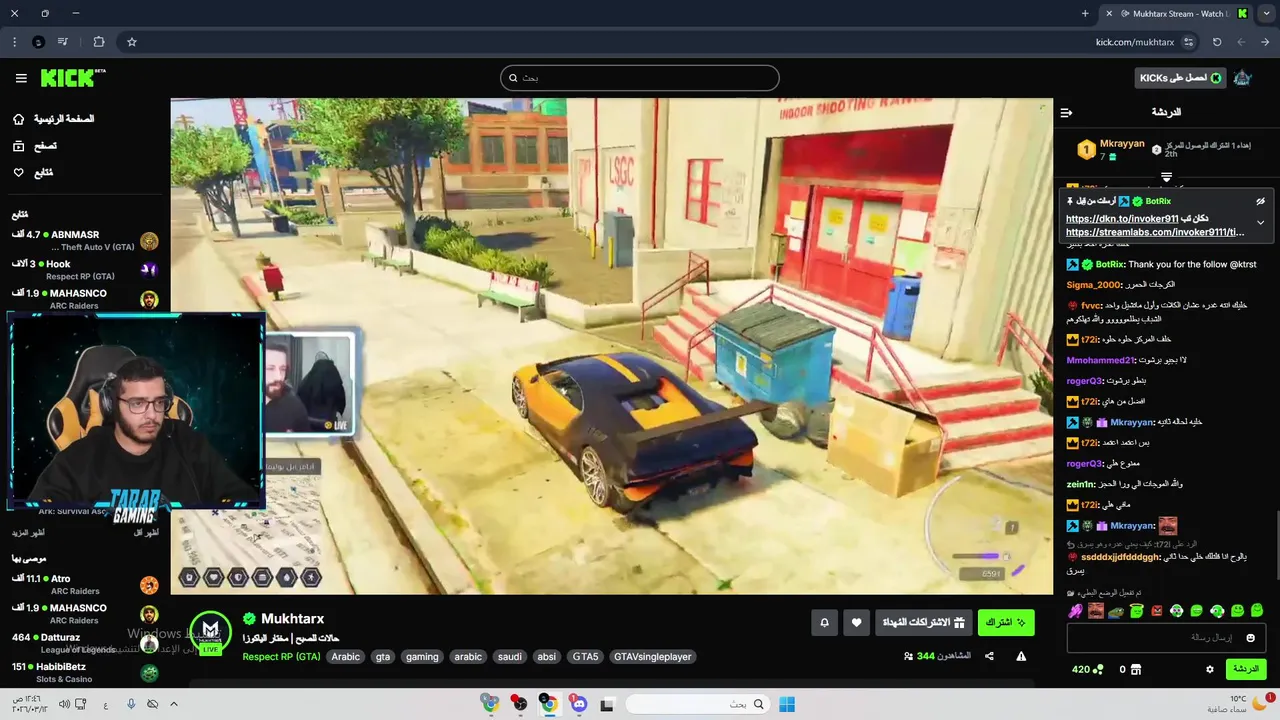Click the green subscribe button

tap(1006, 623)
